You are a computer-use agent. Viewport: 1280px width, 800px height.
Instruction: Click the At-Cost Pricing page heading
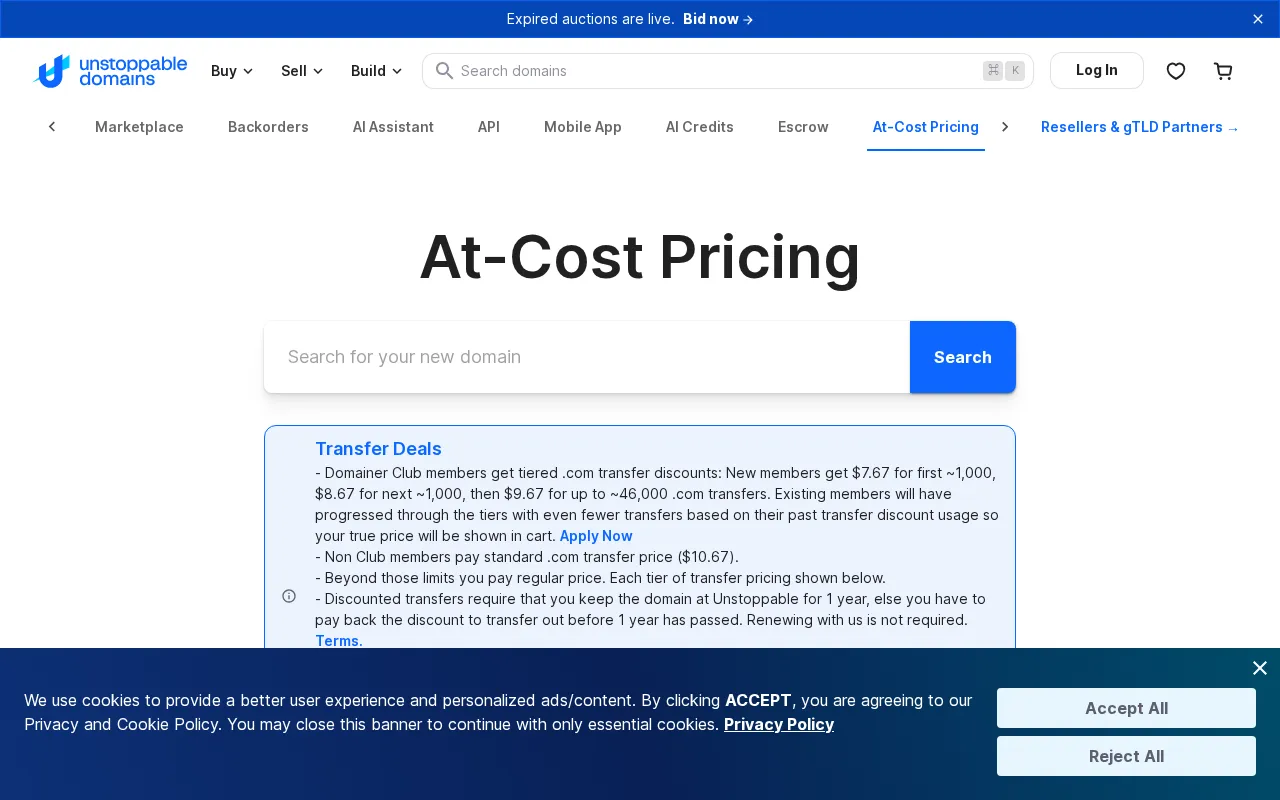(640, 257)
